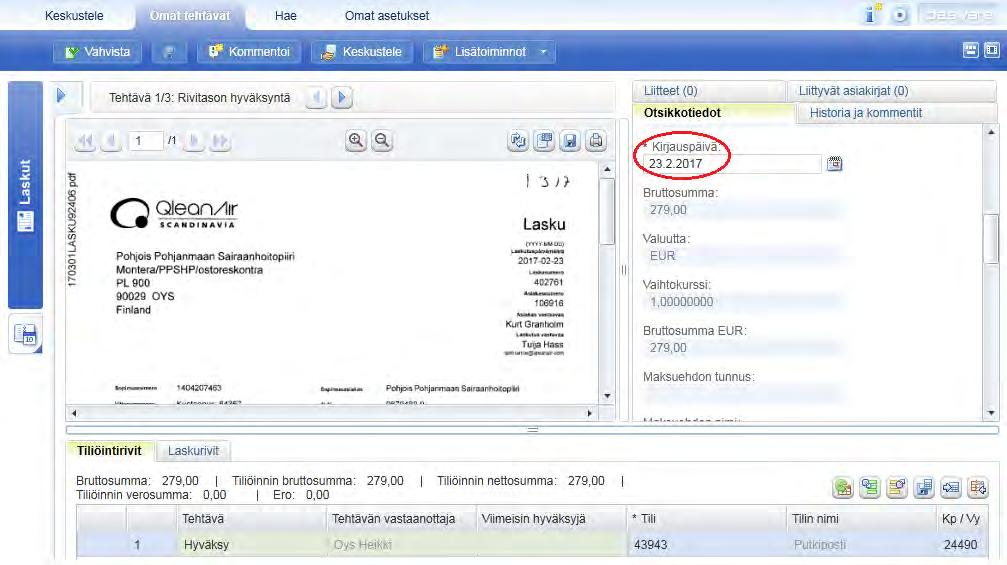The width and height of the screenshot is (1007, 565).
Task: Click the Vahvista button
Action: [x=98, y=51]
